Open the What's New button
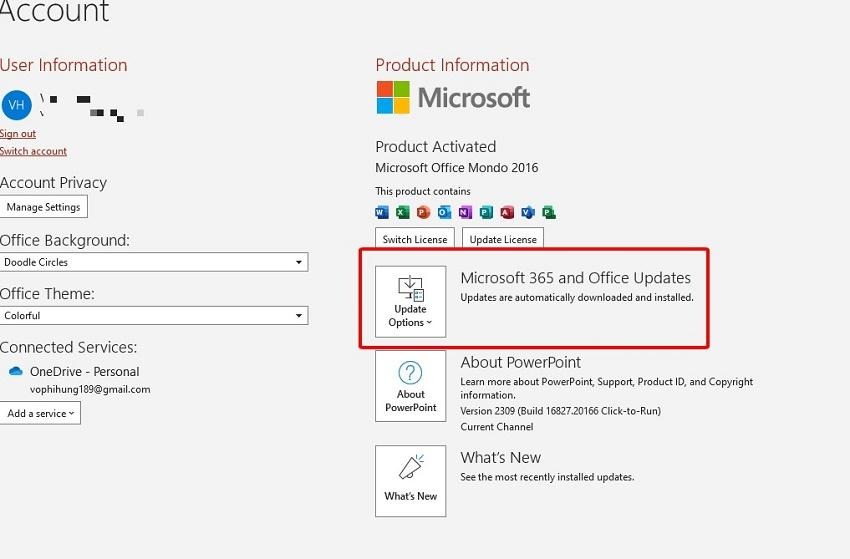The height and width of the screenshot is (559, 850). click(410, 481)
